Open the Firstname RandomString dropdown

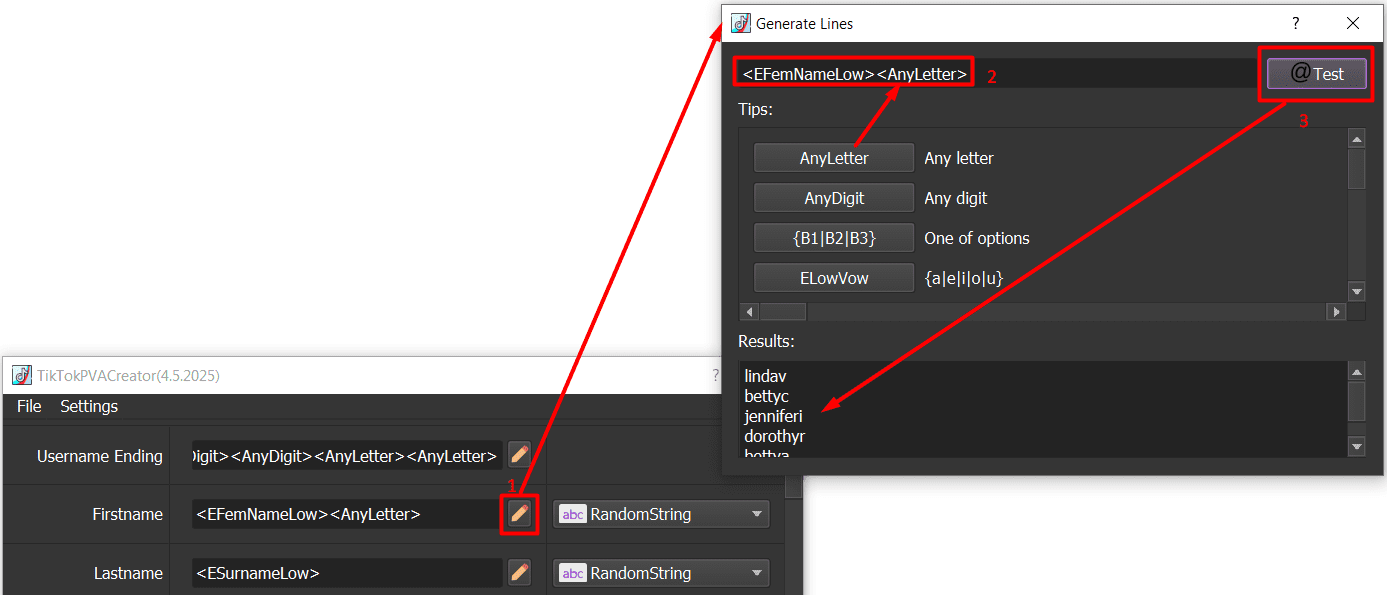tap(661, 514)
